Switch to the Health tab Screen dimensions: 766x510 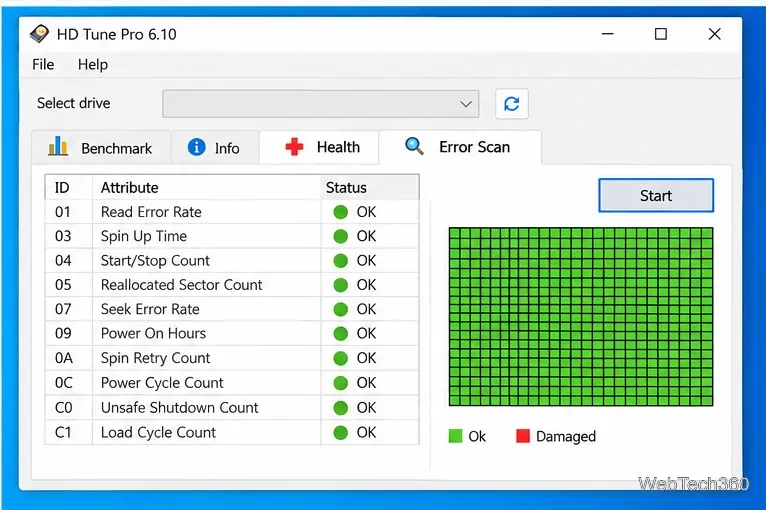[319, 147]
